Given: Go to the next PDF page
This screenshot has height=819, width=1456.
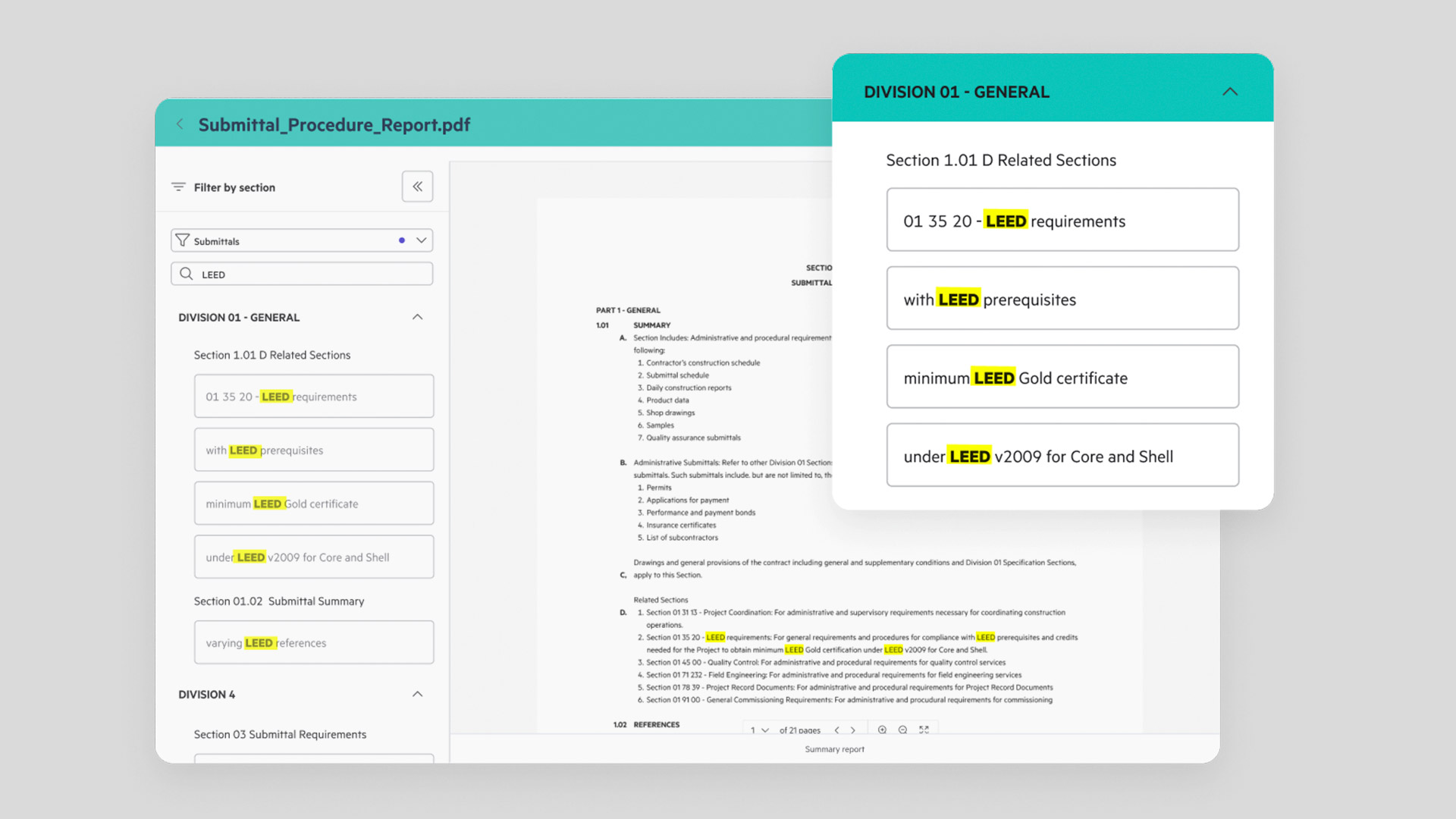Looking at the screenshot, I should click(853, 730).
